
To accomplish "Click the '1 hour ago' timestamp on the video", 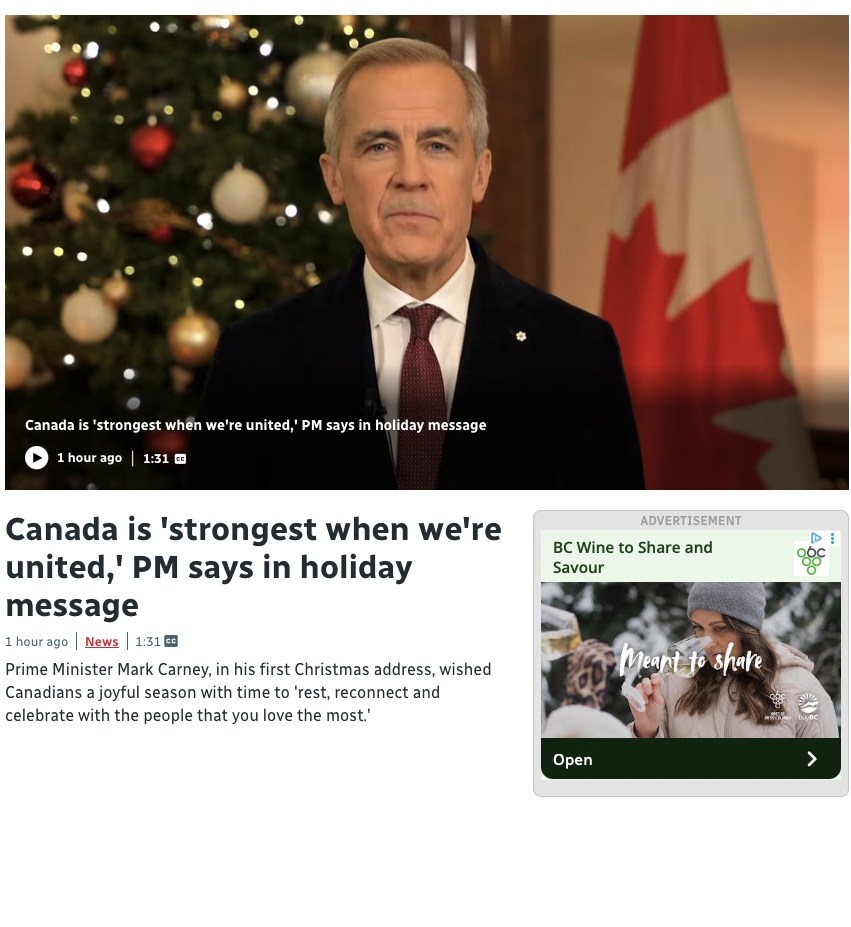I will [89, 458].
